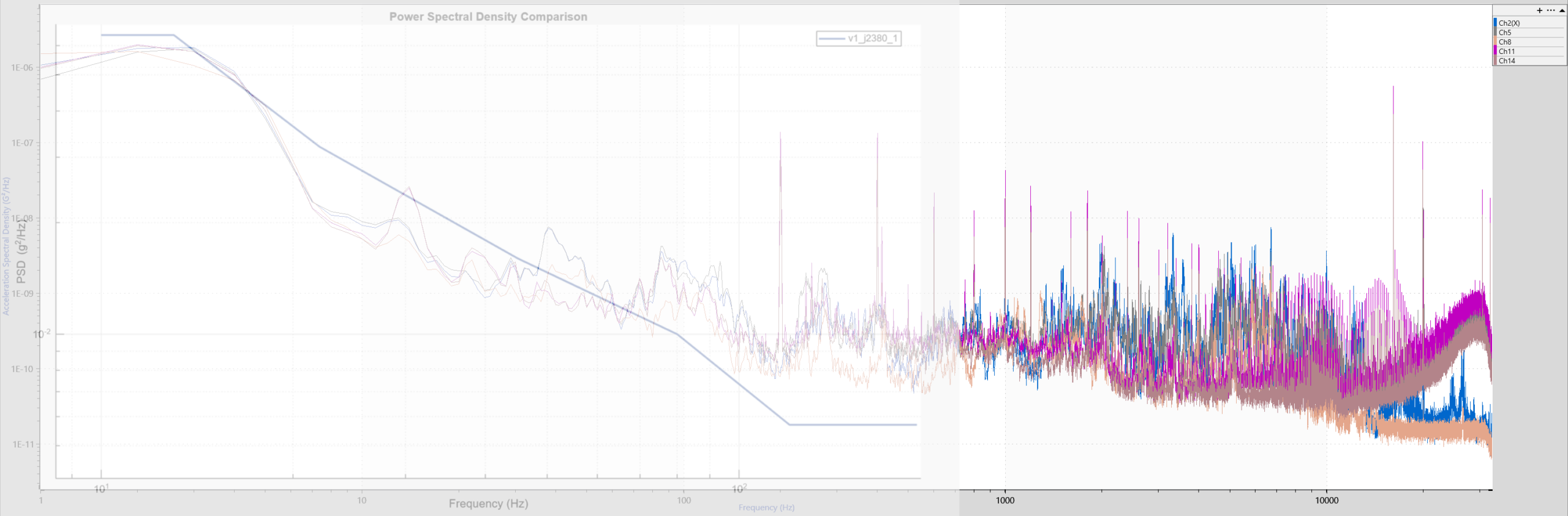The width and height of the screenshot is (1568, 516).
Task: Select the Ch5 legend entry
Action: 1505,32
